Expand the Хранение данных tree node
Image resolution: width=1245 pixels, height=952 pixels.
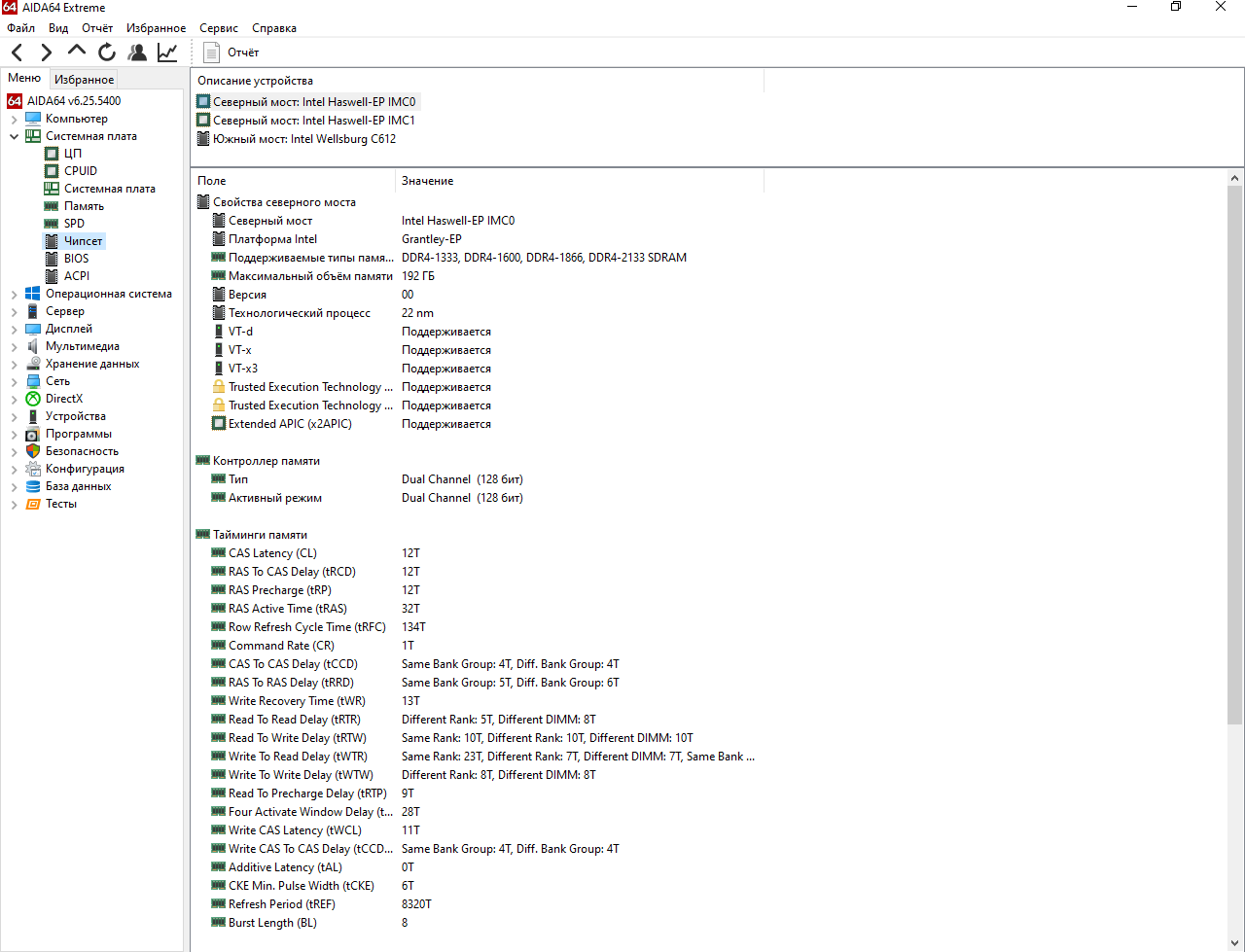pos(15,364)
